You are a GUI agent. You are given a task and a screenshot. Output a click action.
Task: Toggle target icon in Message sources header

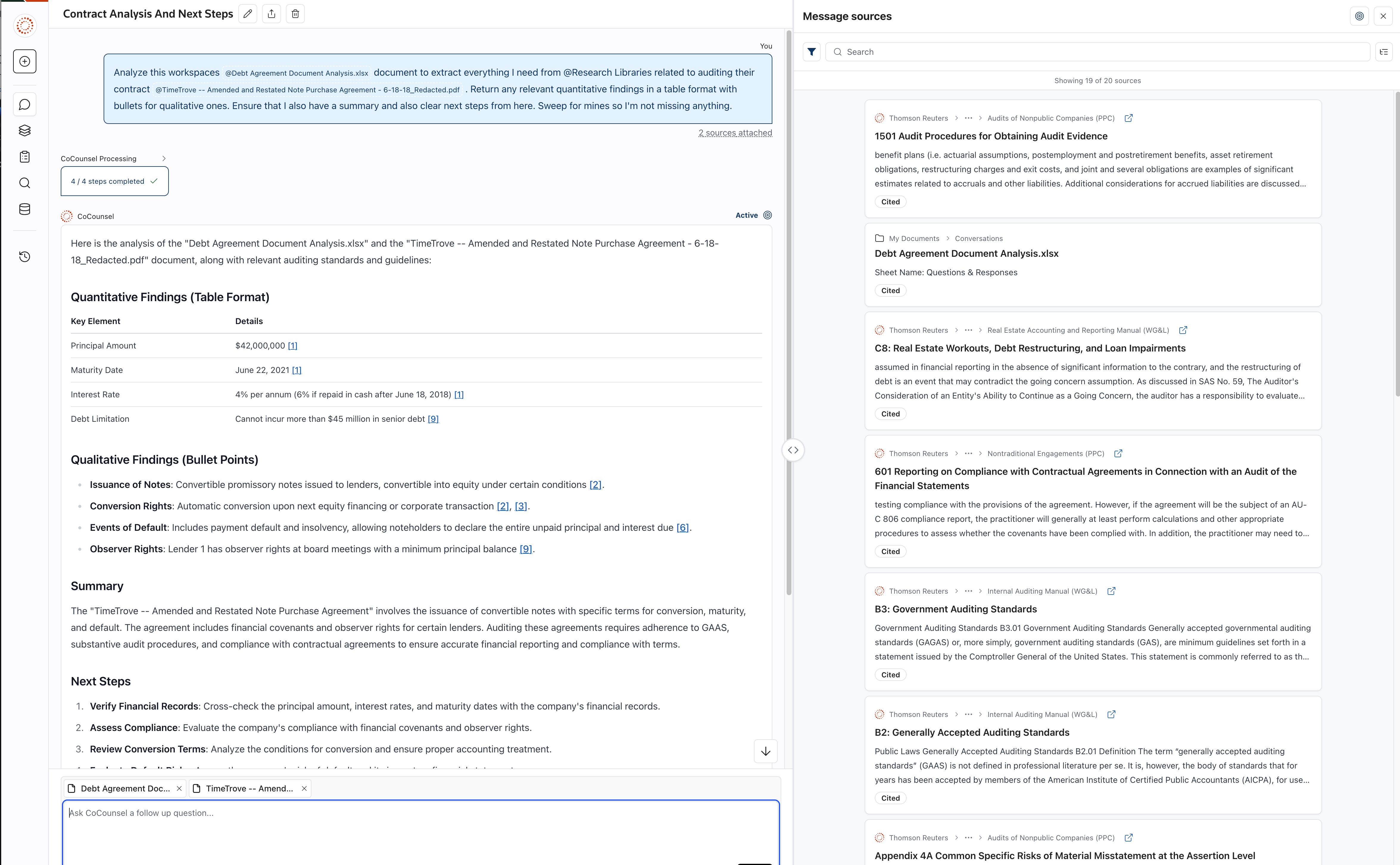[1360, 16]
